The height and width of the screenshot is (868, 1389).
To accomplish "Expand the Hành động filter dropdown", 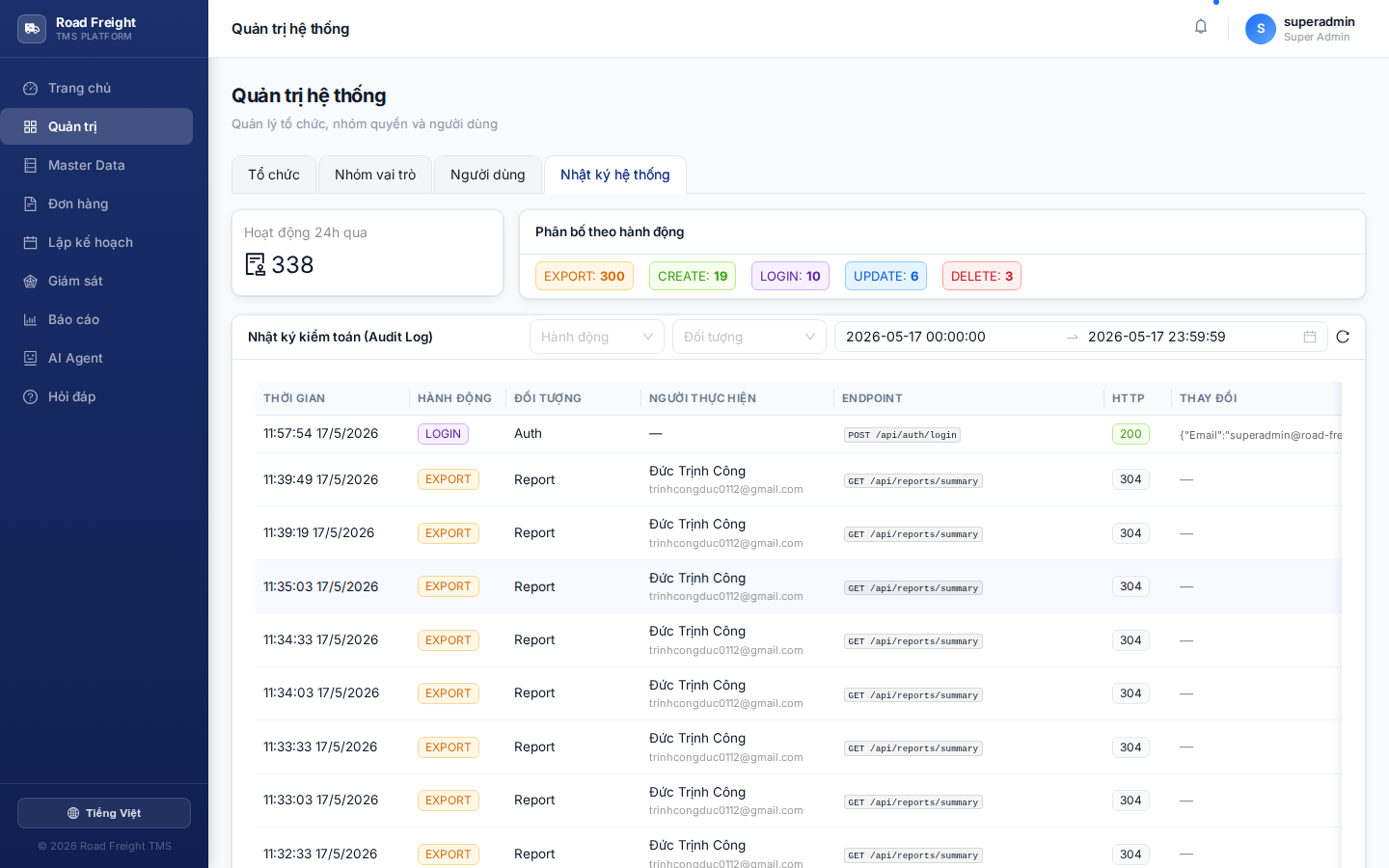I will point(597,337).
